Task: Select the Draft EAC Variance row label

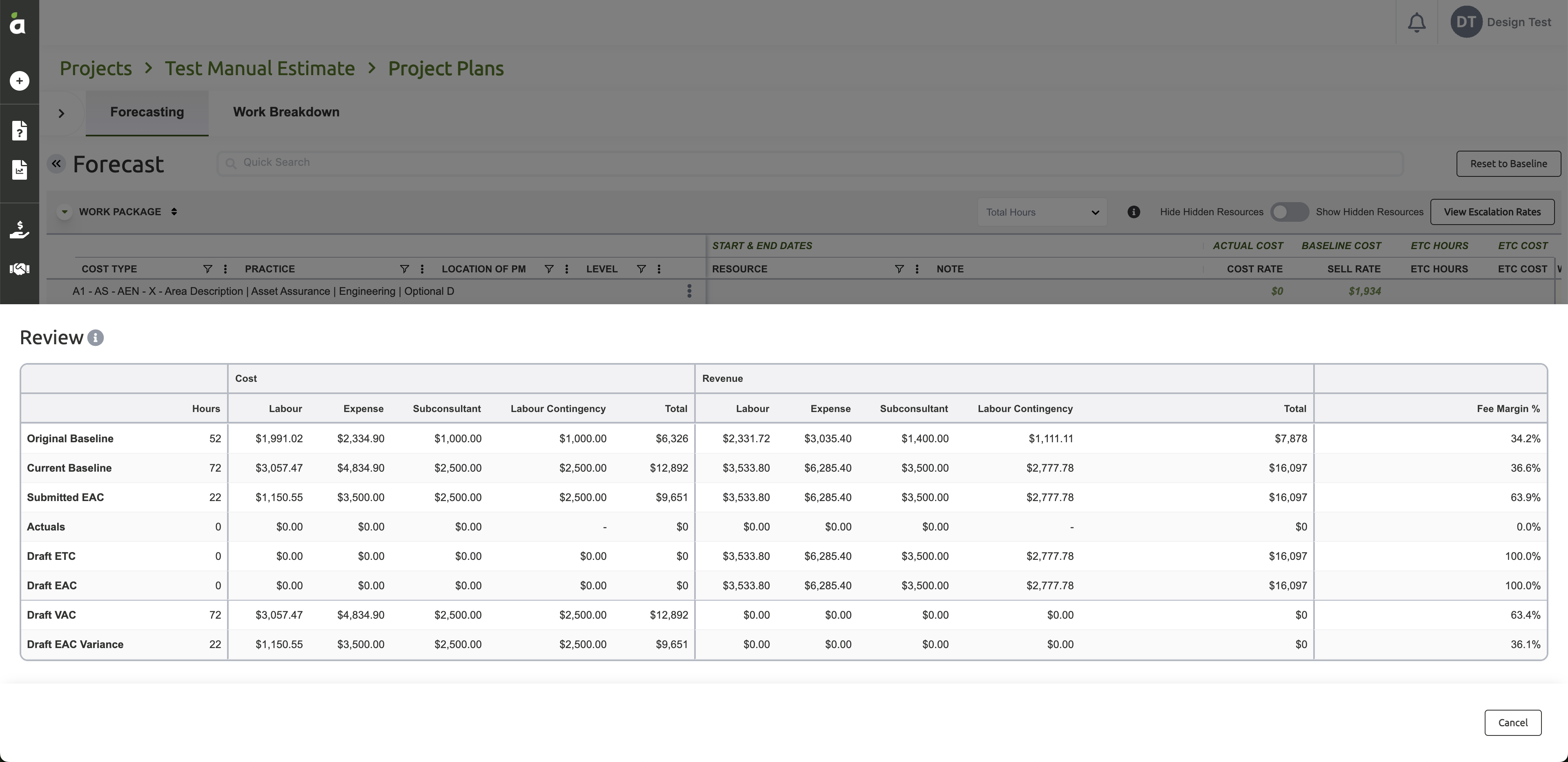Action: pos(75,644)
